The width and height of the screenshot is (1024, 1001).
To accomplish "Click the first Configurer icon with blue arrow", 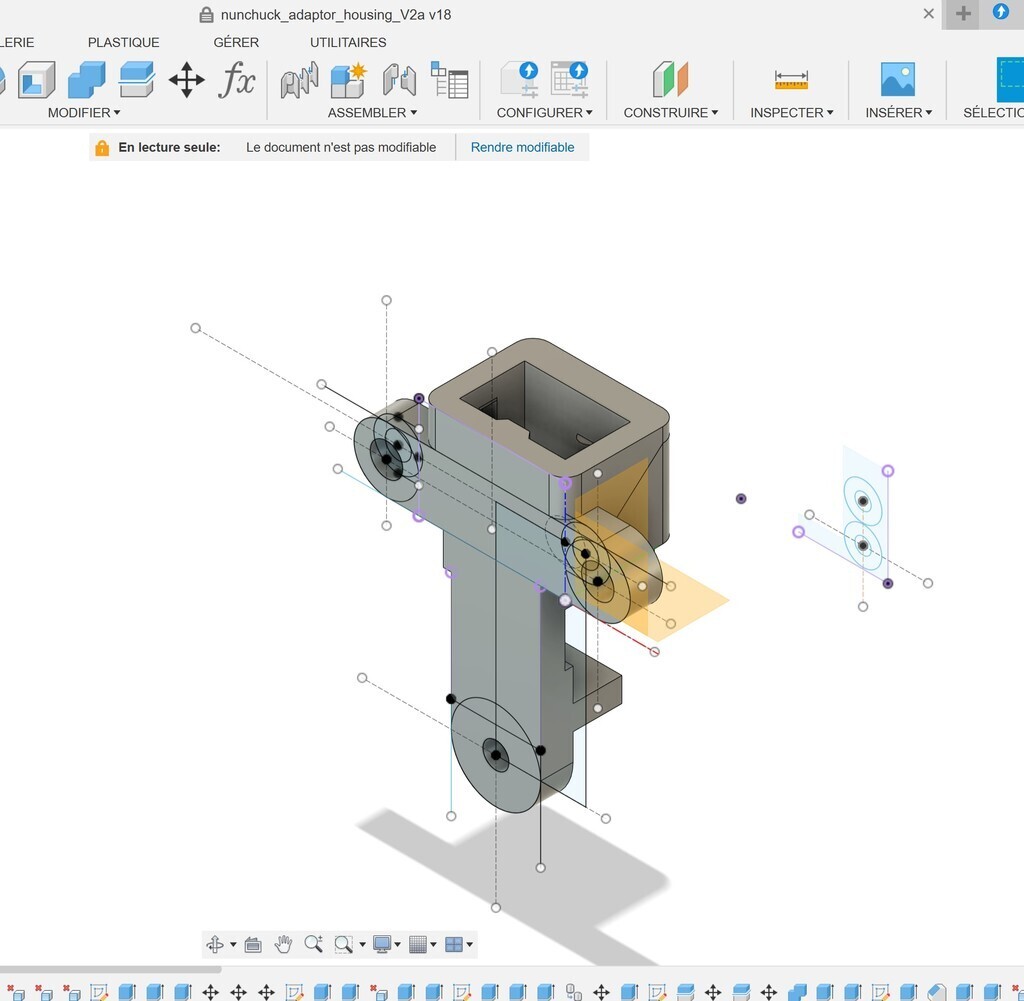I will (x=520, y=80).
